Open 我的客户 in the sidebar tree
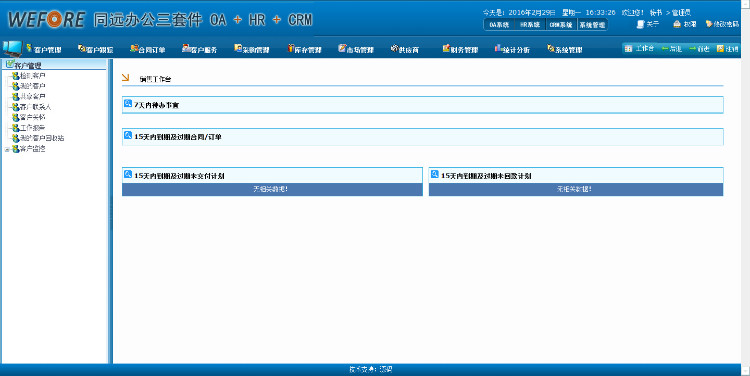750x376 pixels. [33, 87]
